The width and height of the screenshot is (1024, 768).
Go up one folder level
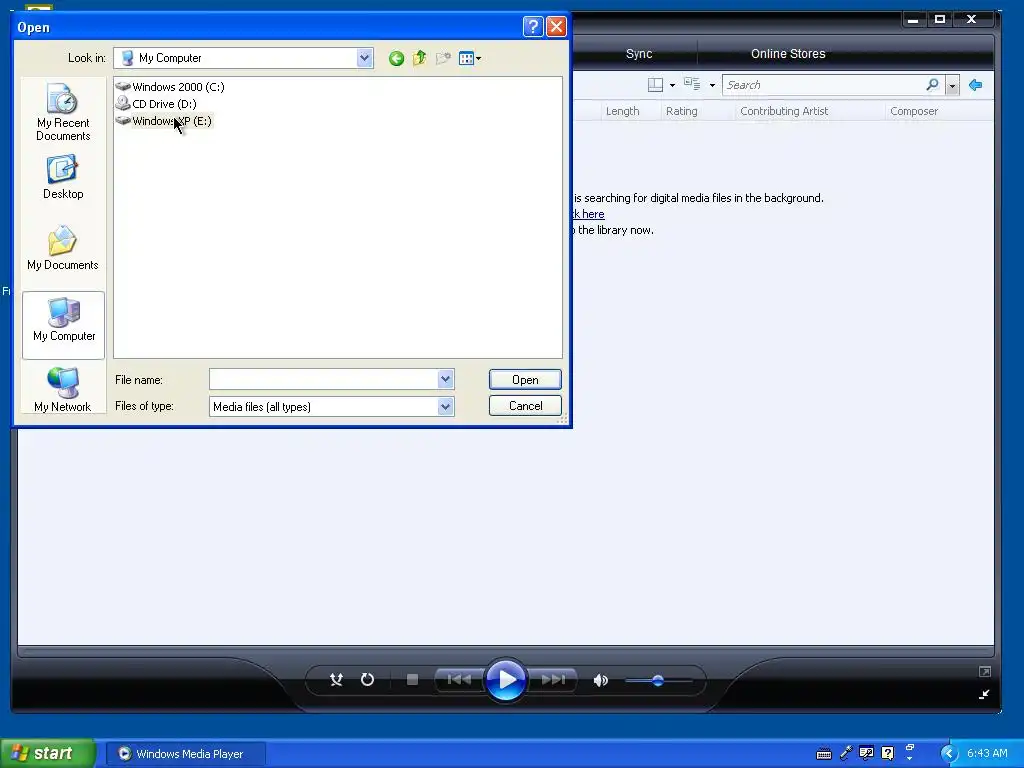click(419, 59)
